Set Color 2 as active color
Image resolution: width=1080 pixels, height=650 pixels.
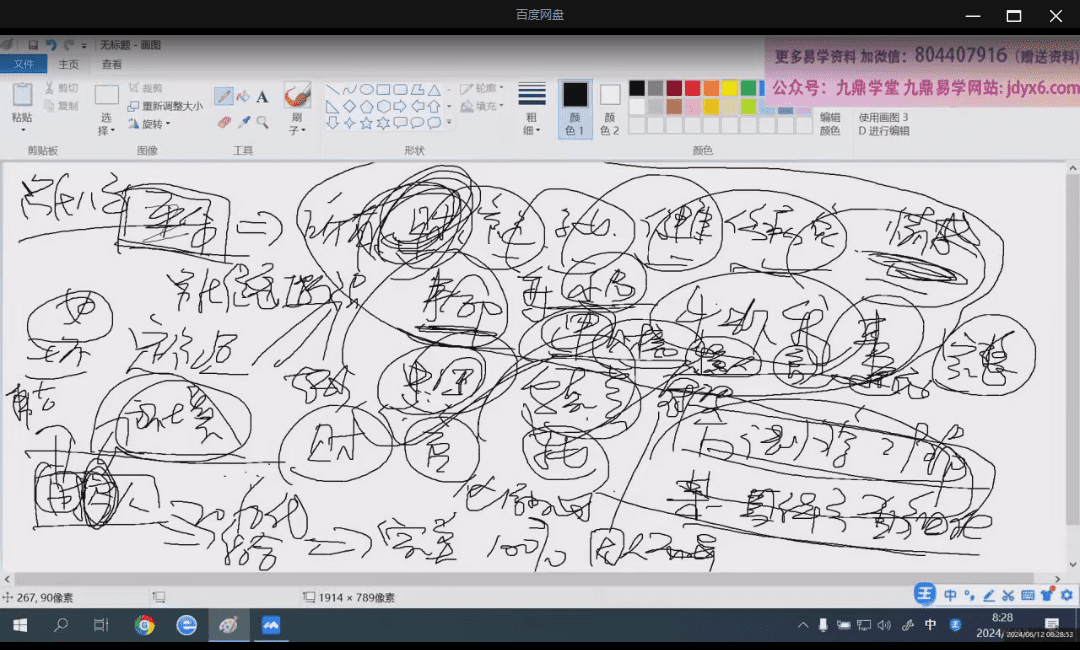610,108
